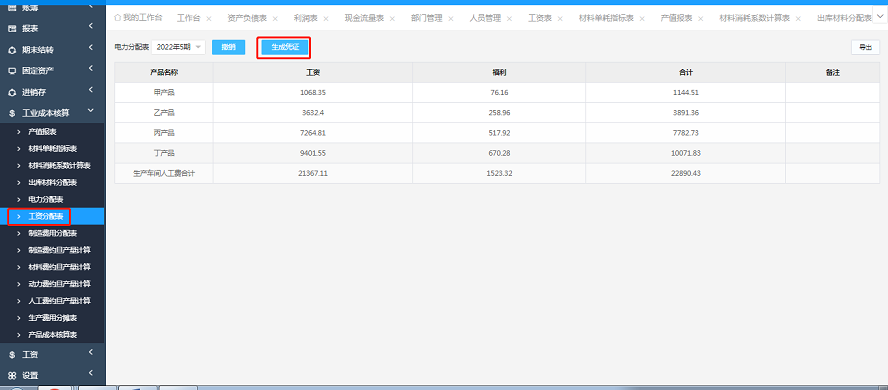Click the 福利 column header
The width and height of the screenshot is (888, 390).
click(x=499, y=72)
